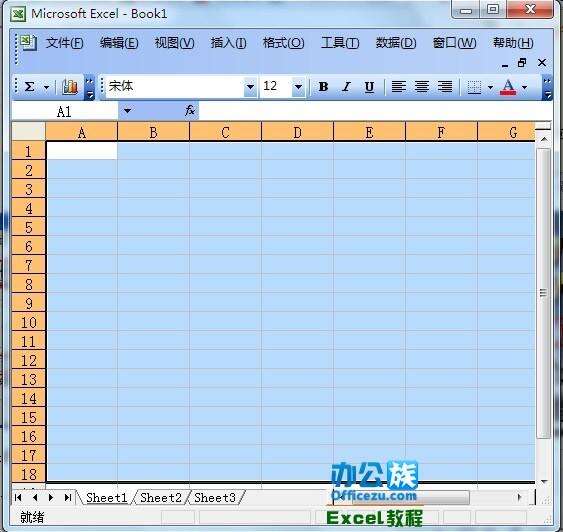
Task: Apply align right to cells
Action: tap(445, 87)
